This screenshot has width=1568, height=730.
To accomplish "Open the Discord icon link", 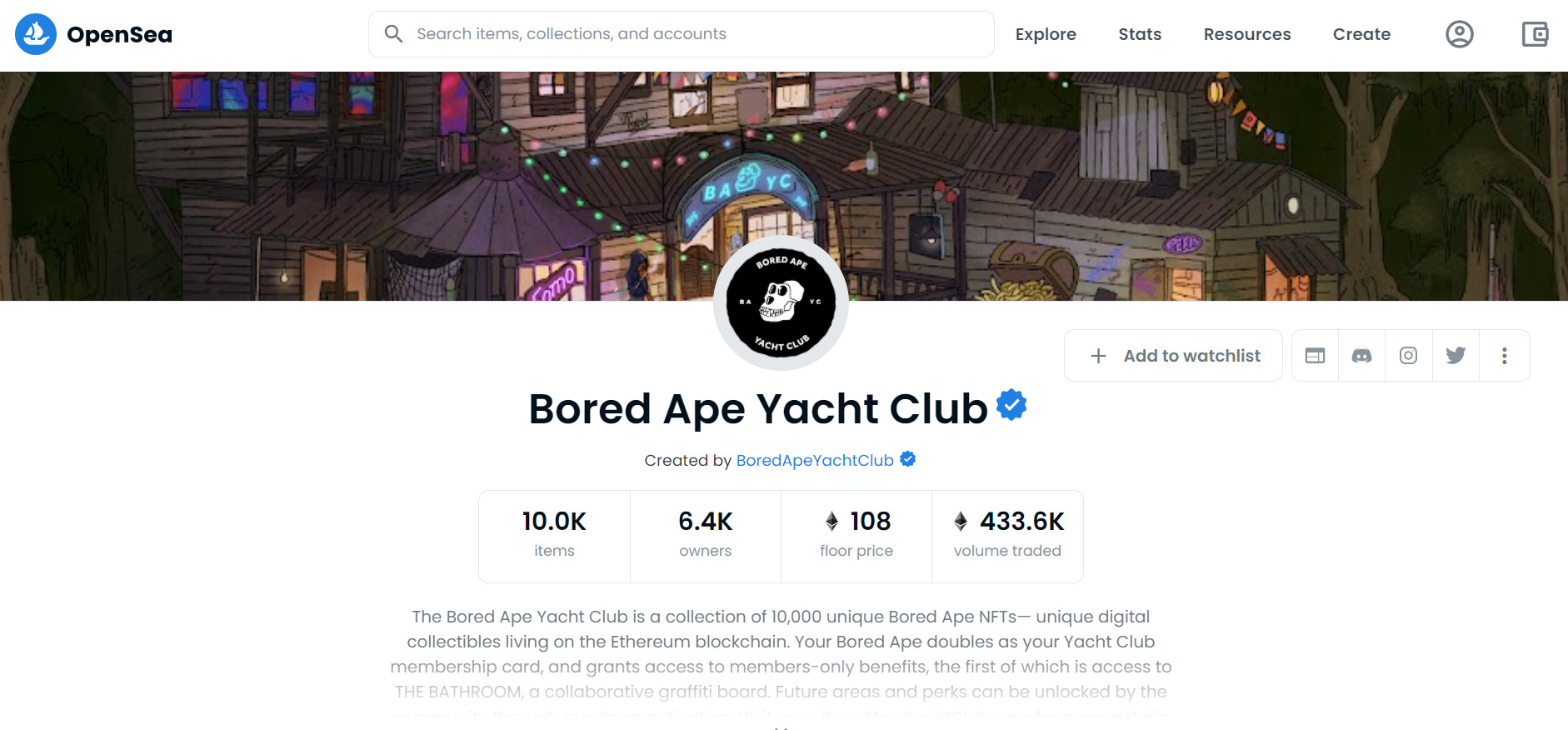I will point(1361,356).
